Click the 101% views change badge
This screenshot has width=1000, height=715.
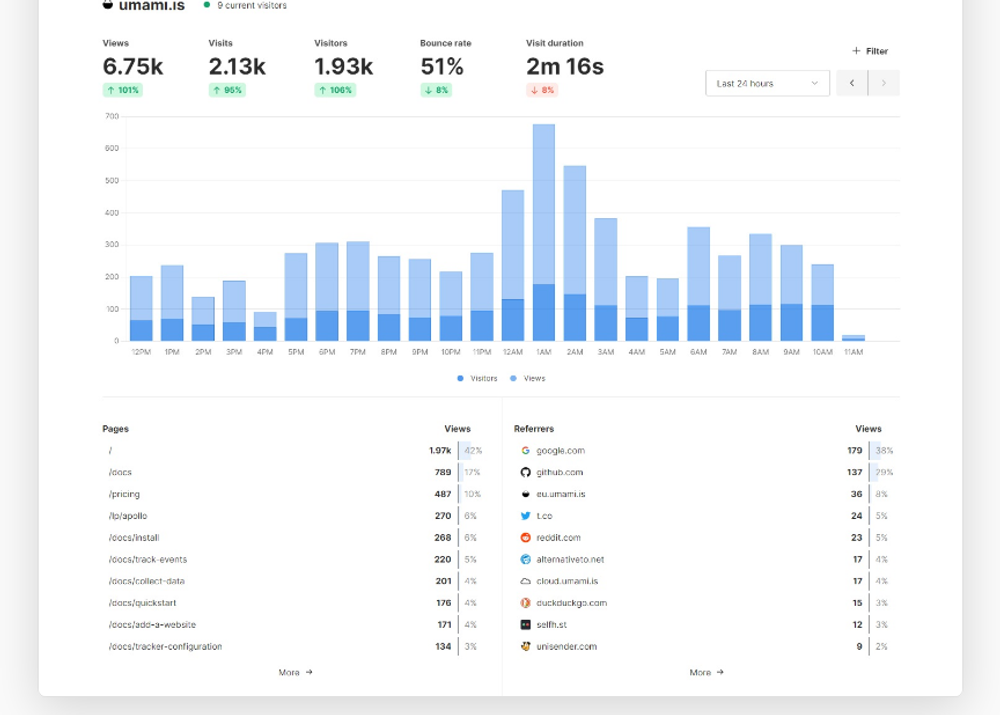coord(122,90)
